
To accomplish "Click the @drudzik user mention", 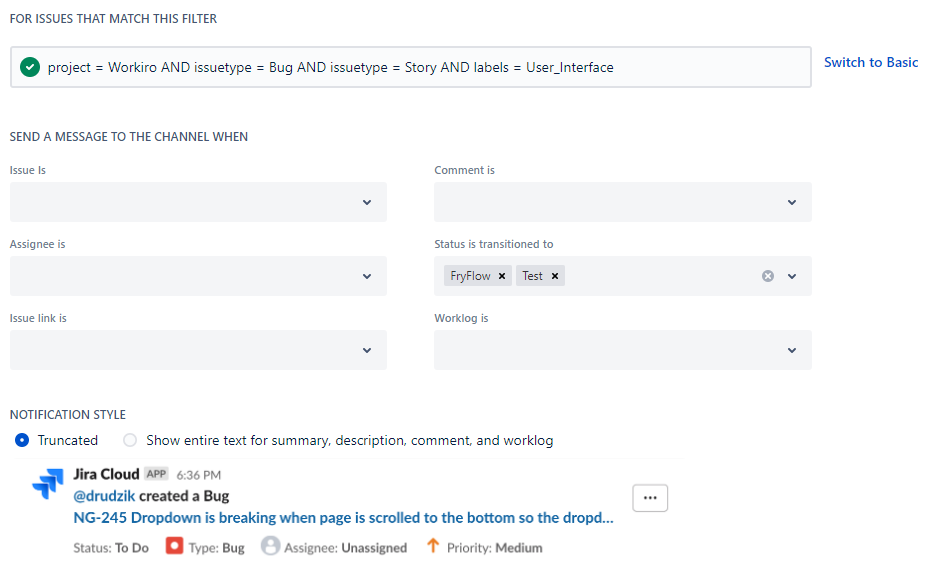I will coord(104,496).
